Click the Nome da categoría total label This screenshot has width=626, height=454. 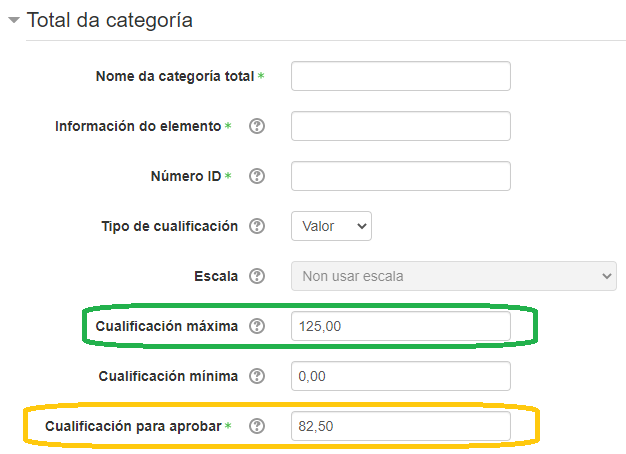click(175, 76)
